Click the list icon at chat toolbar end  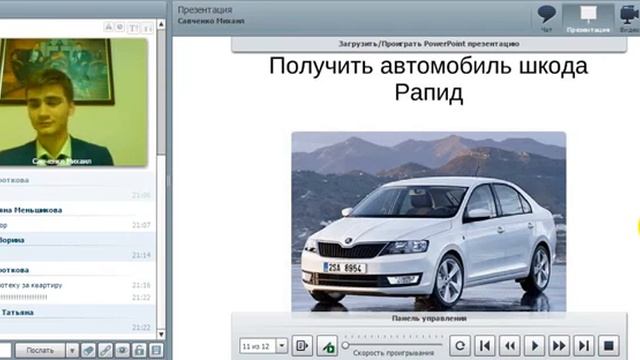(156, 350)
